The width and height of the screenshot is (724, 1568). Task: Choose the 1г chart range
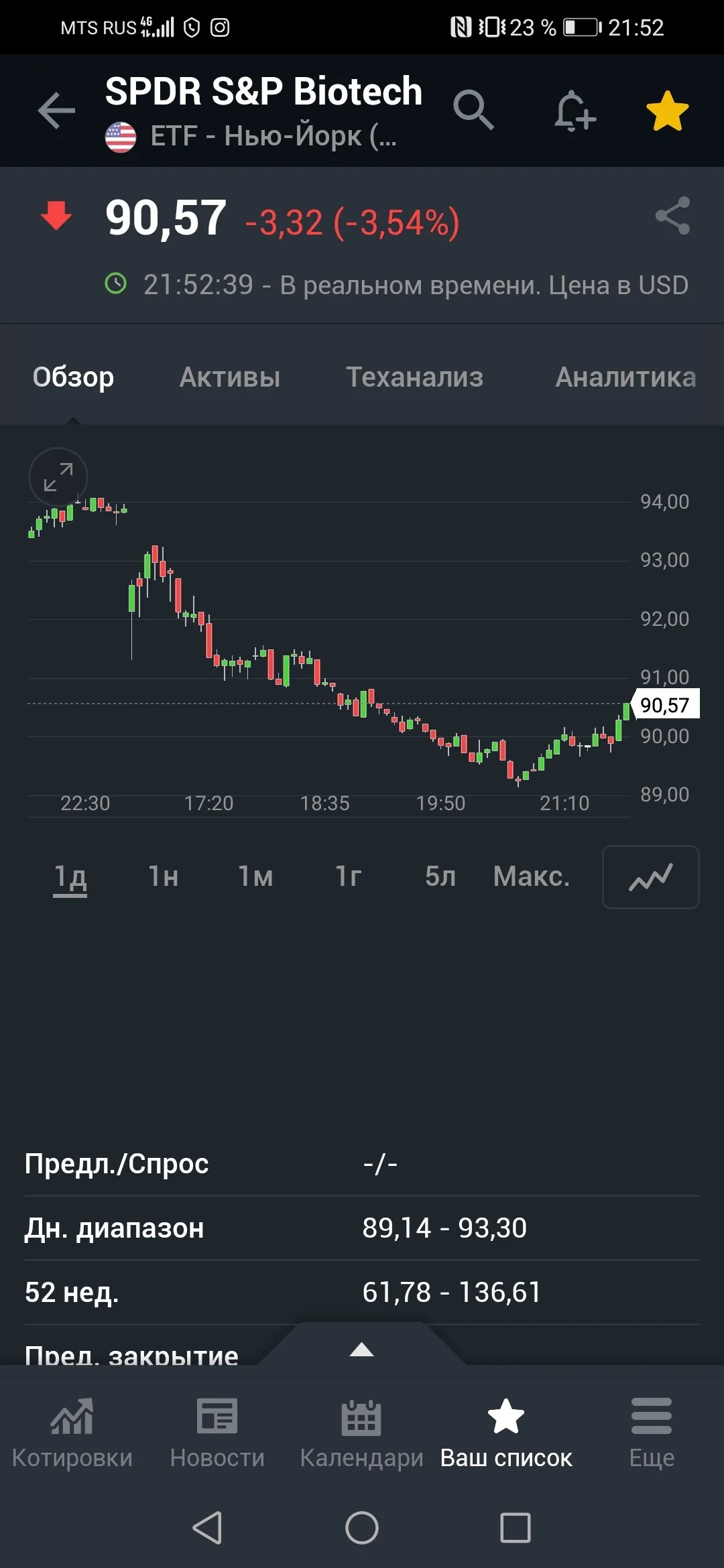click(348, 876)
